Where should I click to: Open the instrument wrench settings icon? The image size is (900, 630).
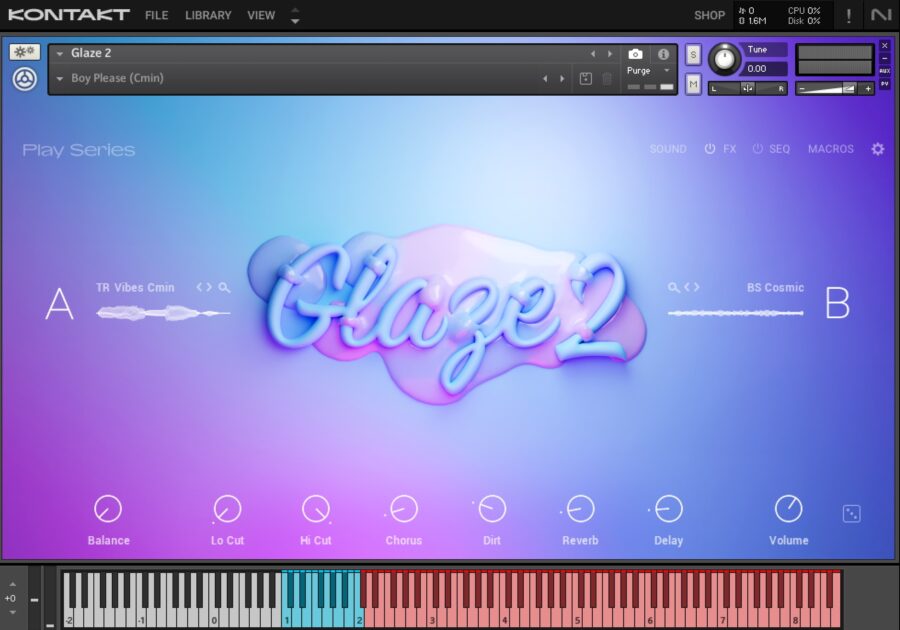(24, 52)
